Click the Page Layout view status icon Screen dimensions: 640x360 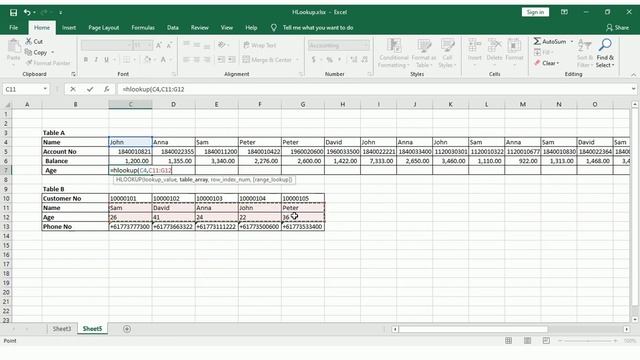(x=527, y=340)
